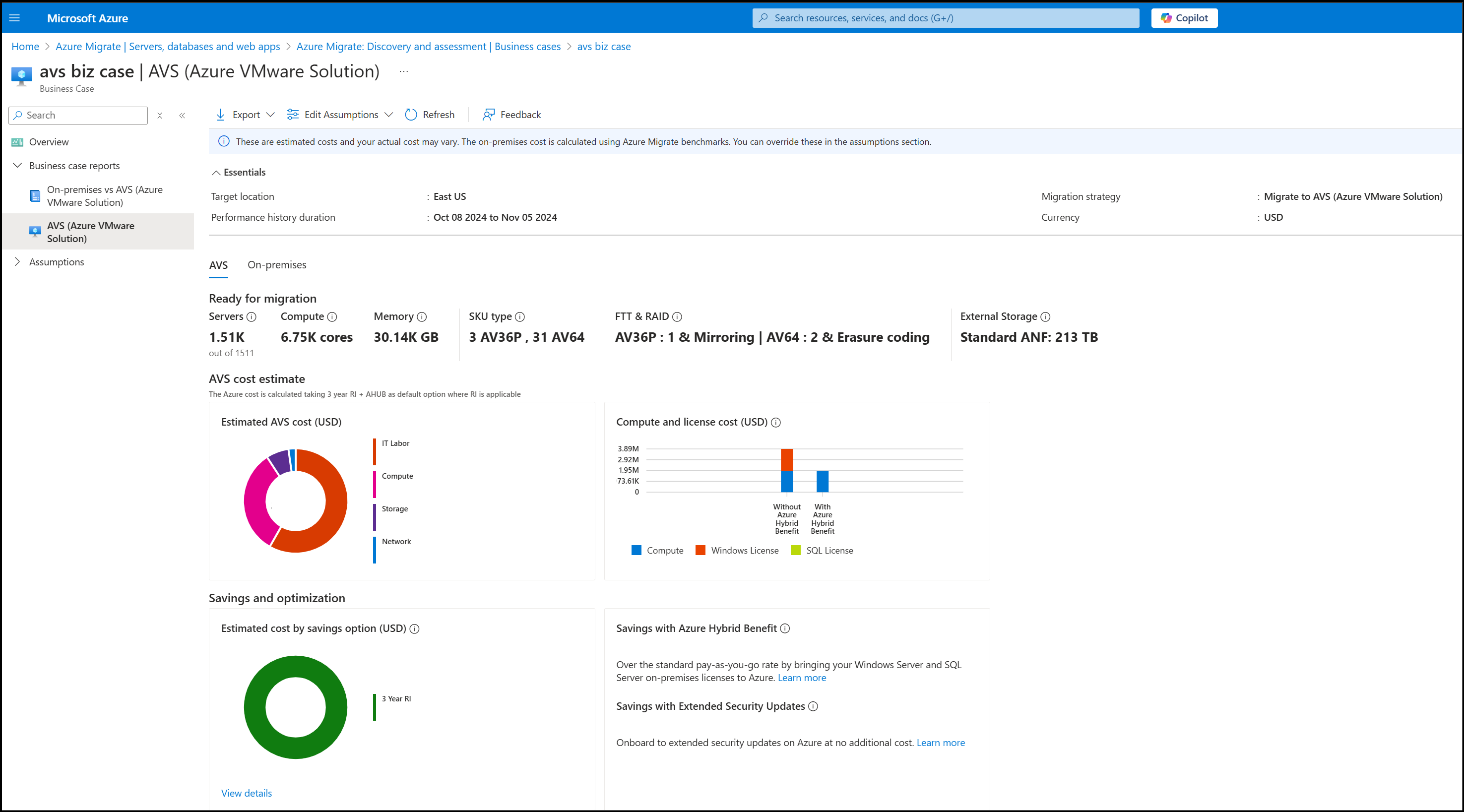Click the Assumptions section in sidebar
Viewport: 1464px width, 812px height.
click(56, 261)
